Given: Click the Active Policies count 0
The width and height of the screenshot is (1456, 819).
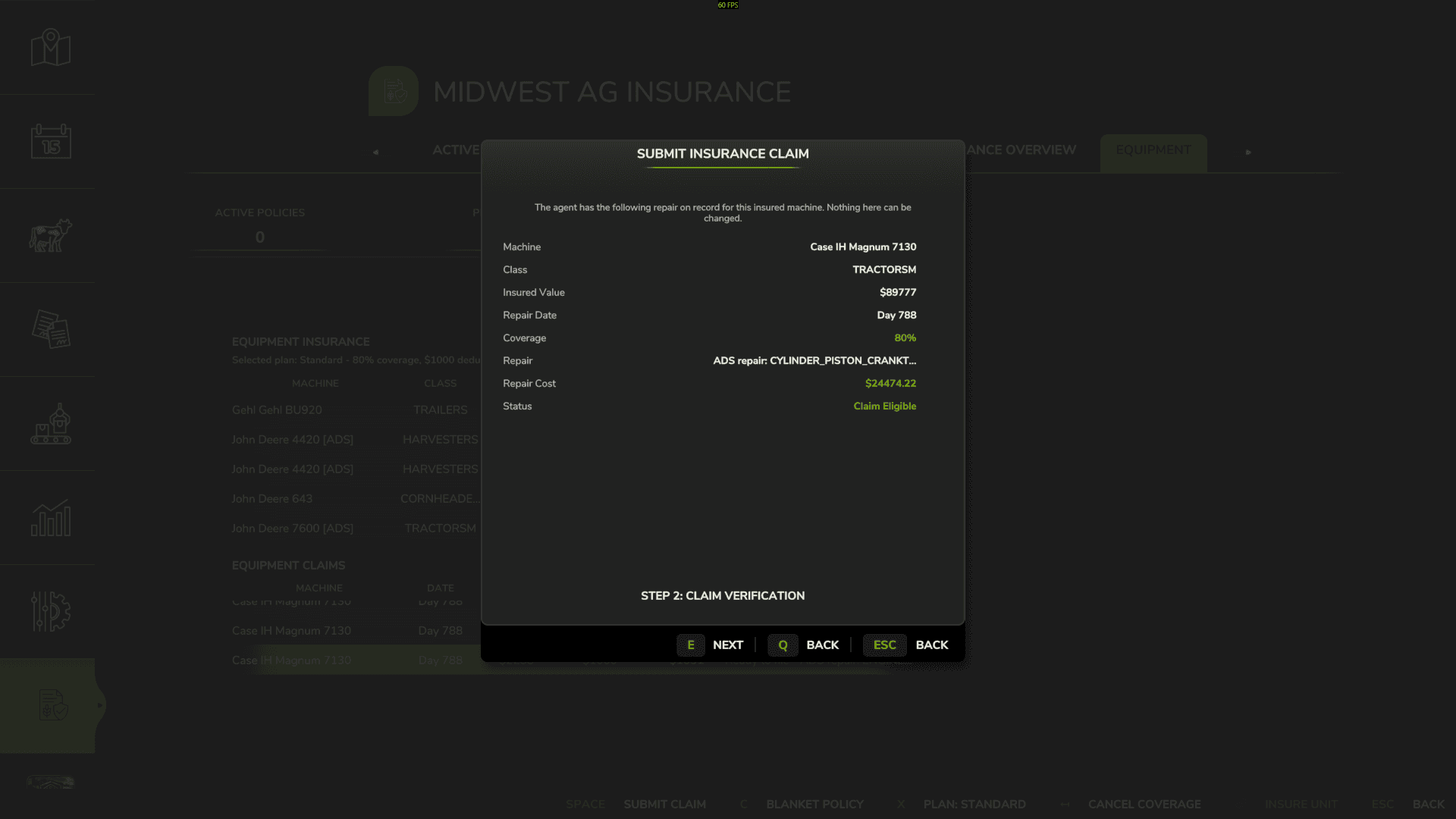Looking at the screenshot, I should 260,237.
